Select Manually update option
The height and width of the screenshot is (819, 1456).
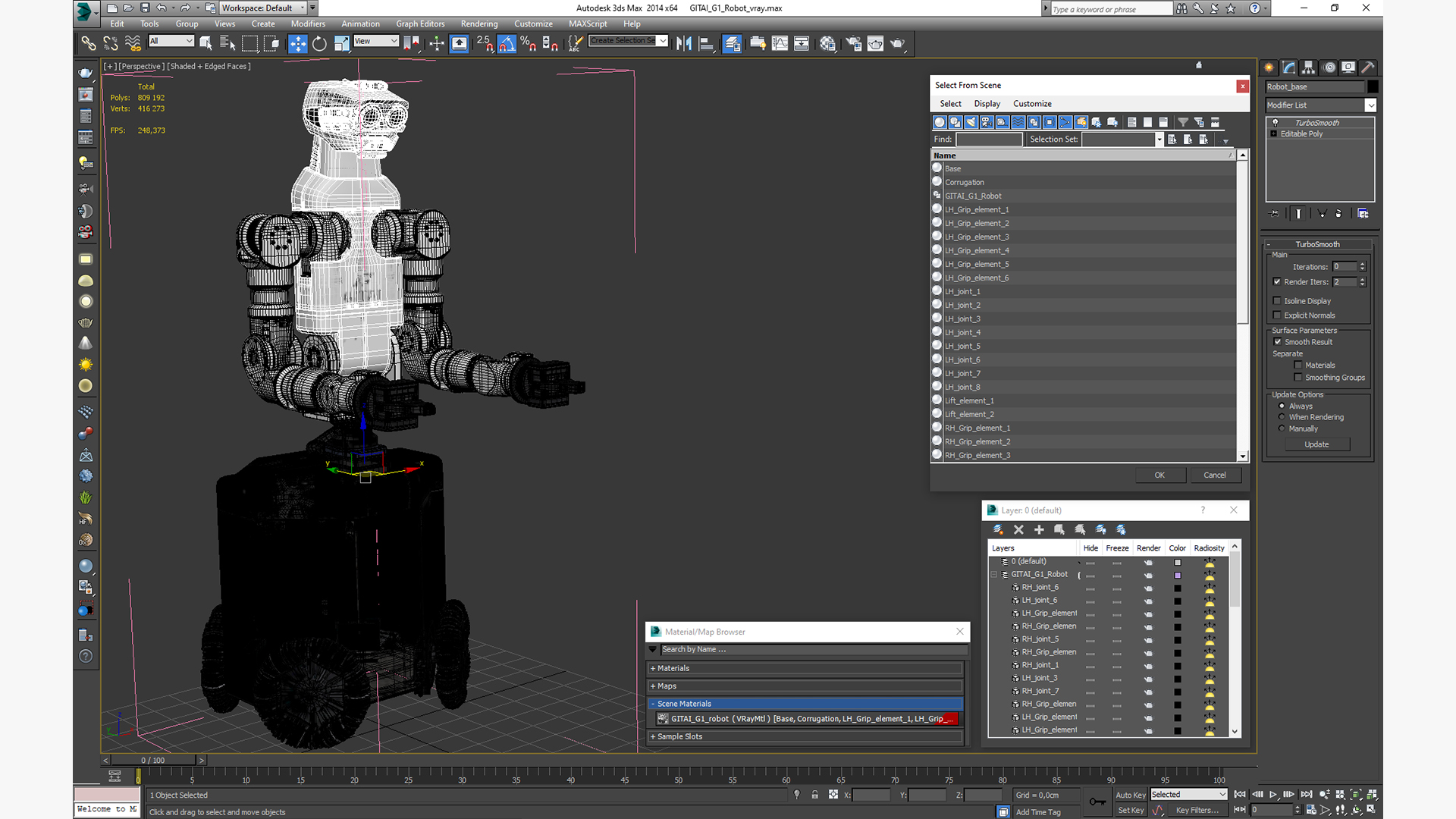point(1282,428)
